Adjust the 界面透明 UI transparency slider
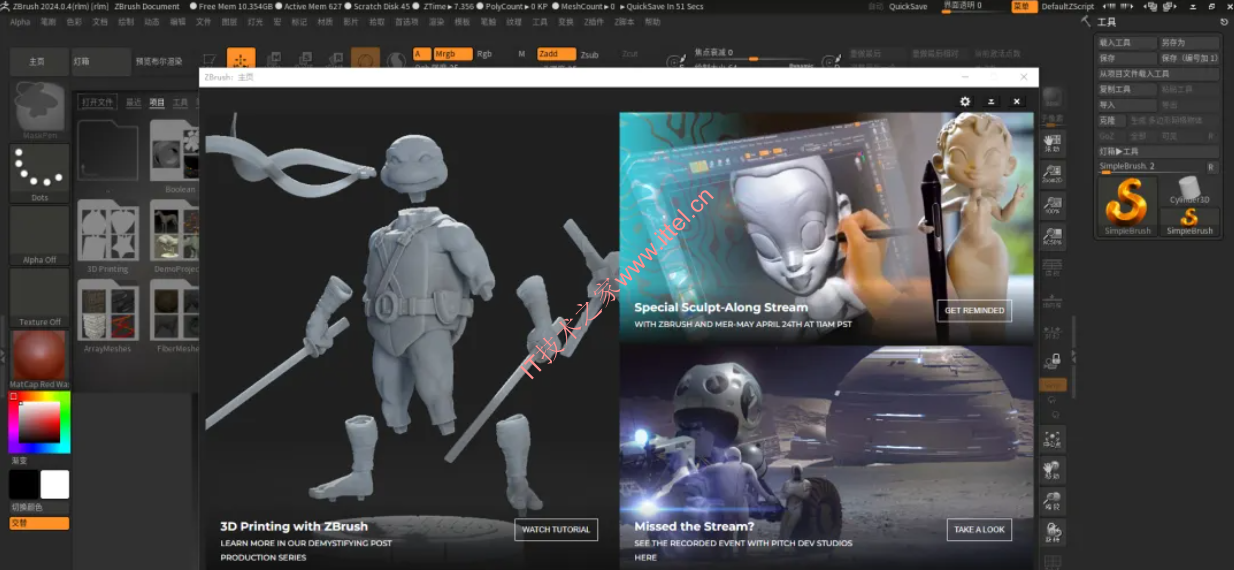Screen dimensions: 1234x570 click(973, 6)
